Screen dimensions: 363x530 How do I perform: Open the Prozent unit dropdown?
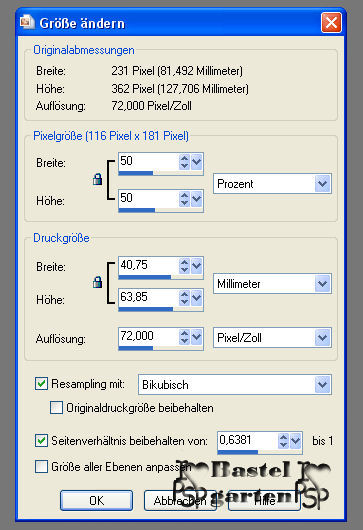[x=272, y=184]
